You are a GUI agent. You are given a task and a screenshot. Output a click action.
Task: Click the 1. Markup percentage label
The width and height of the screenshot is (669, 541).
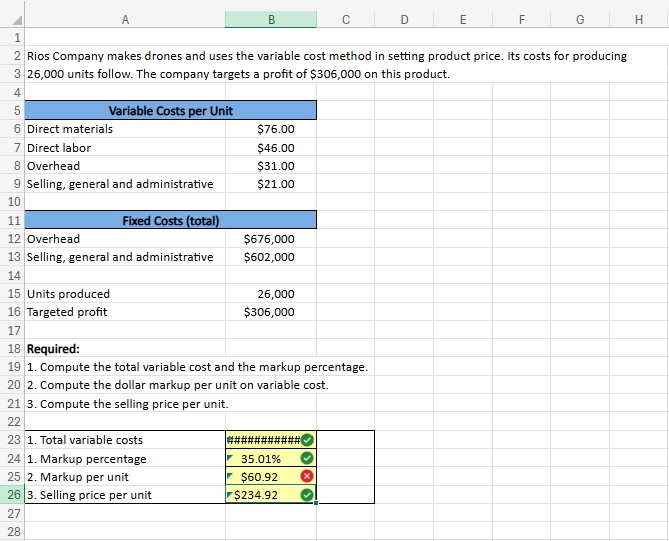click(x=87, y=459)
